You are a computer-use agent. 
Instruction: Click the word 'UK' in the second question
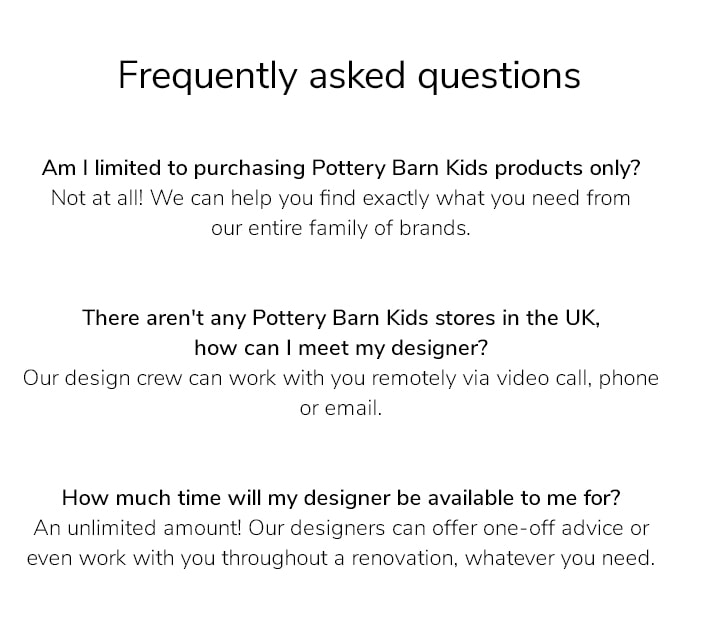[582, 318]
